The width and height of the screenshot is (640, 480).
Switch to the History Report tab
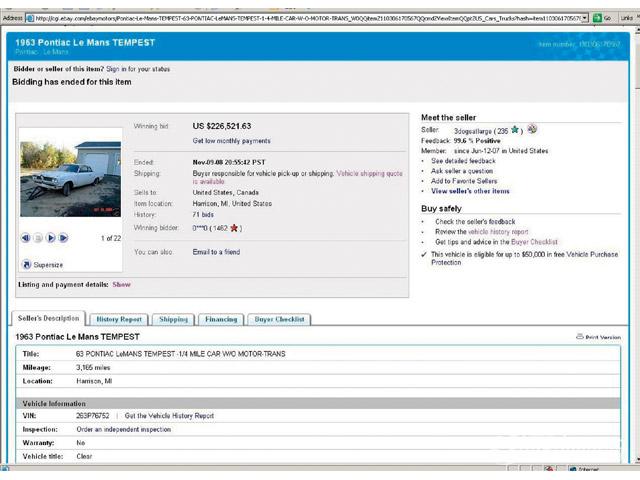[119, 319]
